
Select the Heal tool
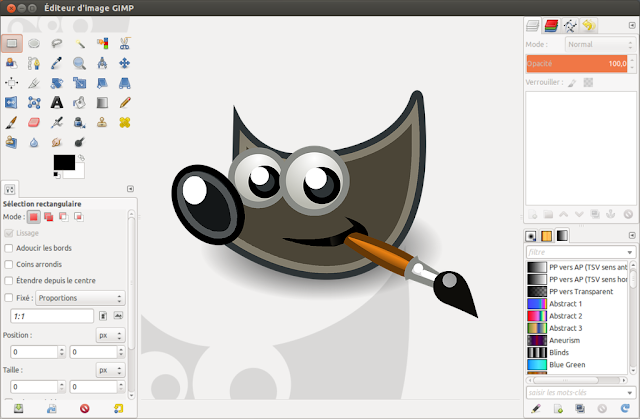pyautogui.click(x=124, y=122)
